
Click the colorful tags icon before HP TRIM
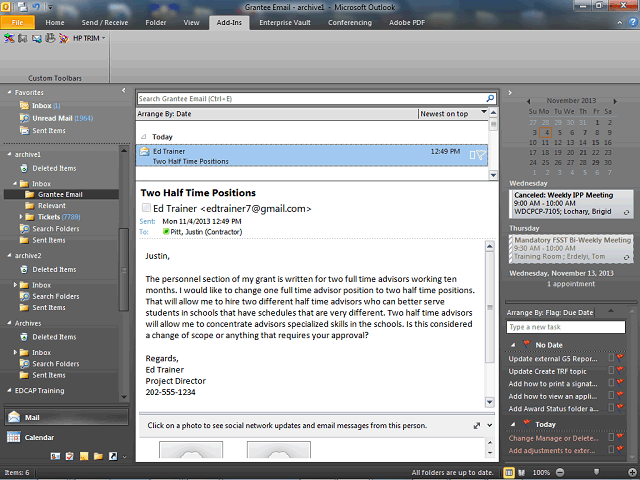tap(64, 38)
